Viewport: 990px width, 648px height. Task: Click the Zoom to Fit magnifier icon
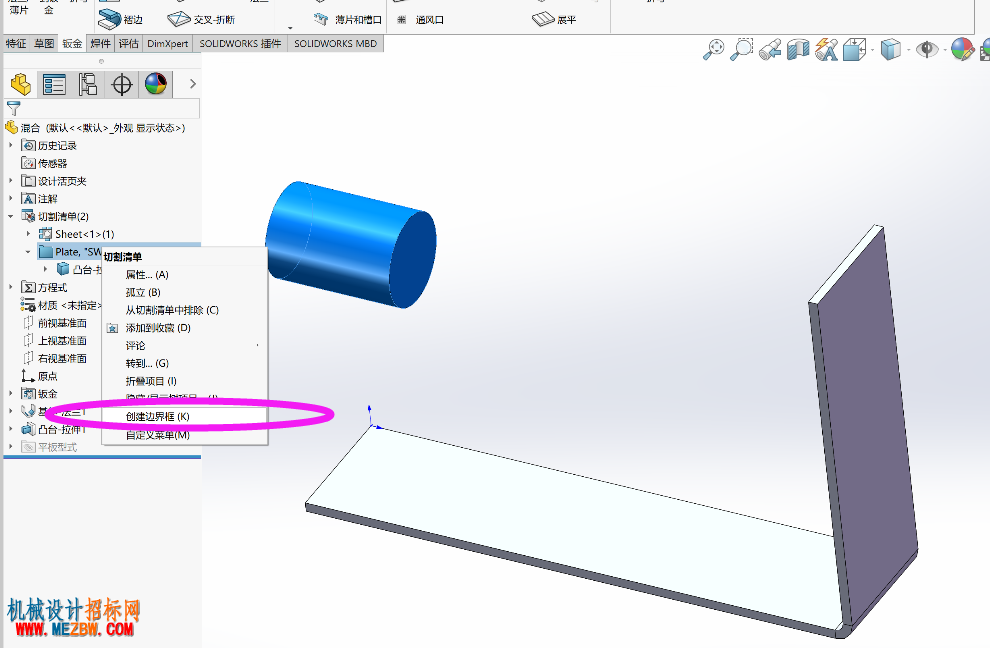click(x=713, y=49)
